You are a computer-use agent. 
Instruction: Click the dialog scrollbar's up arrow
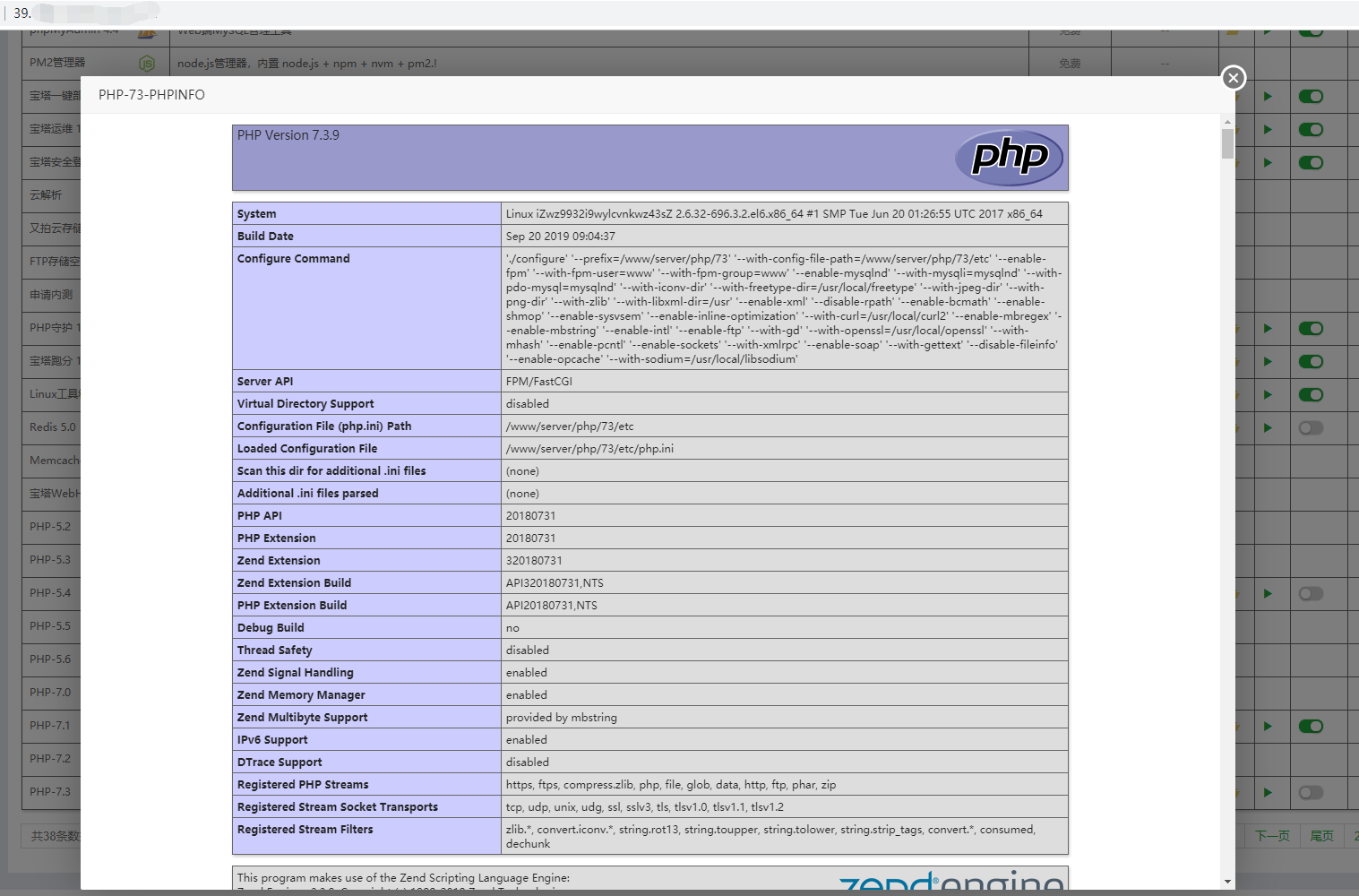[1227, 122]
